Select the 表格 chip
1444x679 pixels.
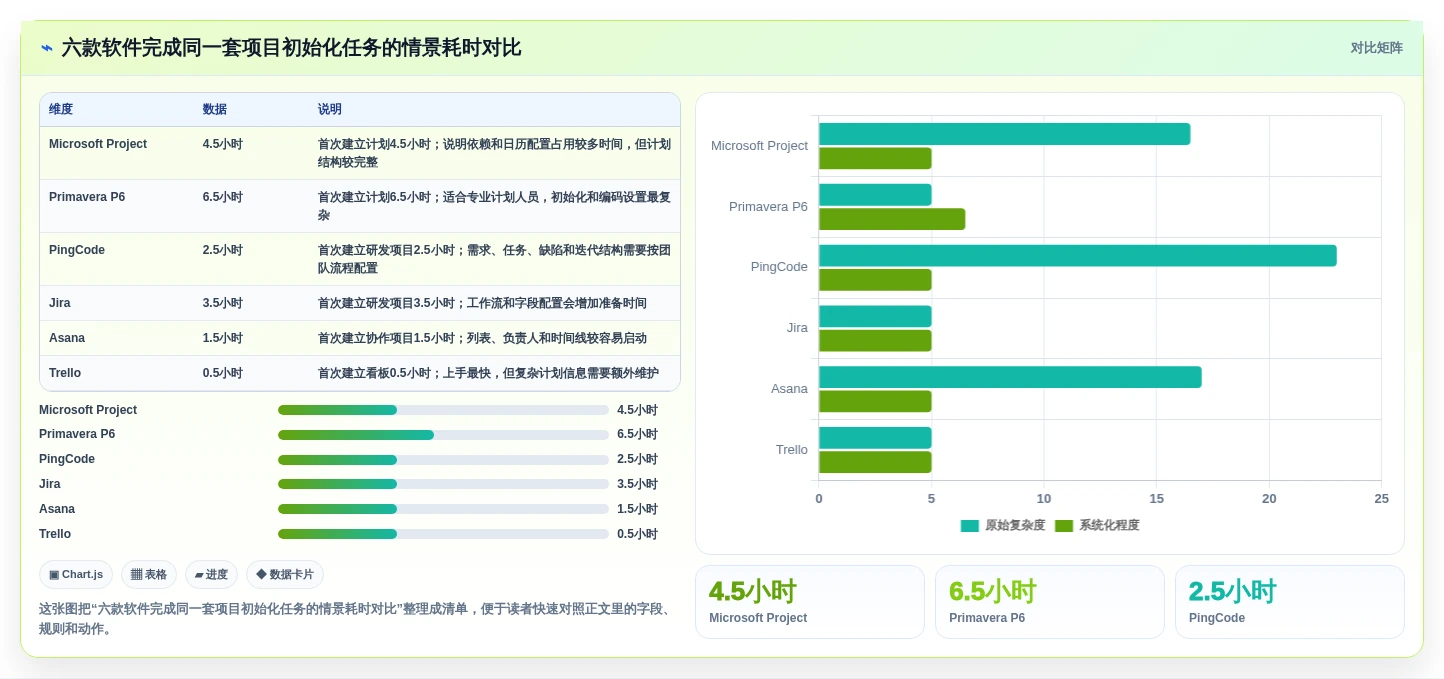pyautogui.click(x=149, y=575)
